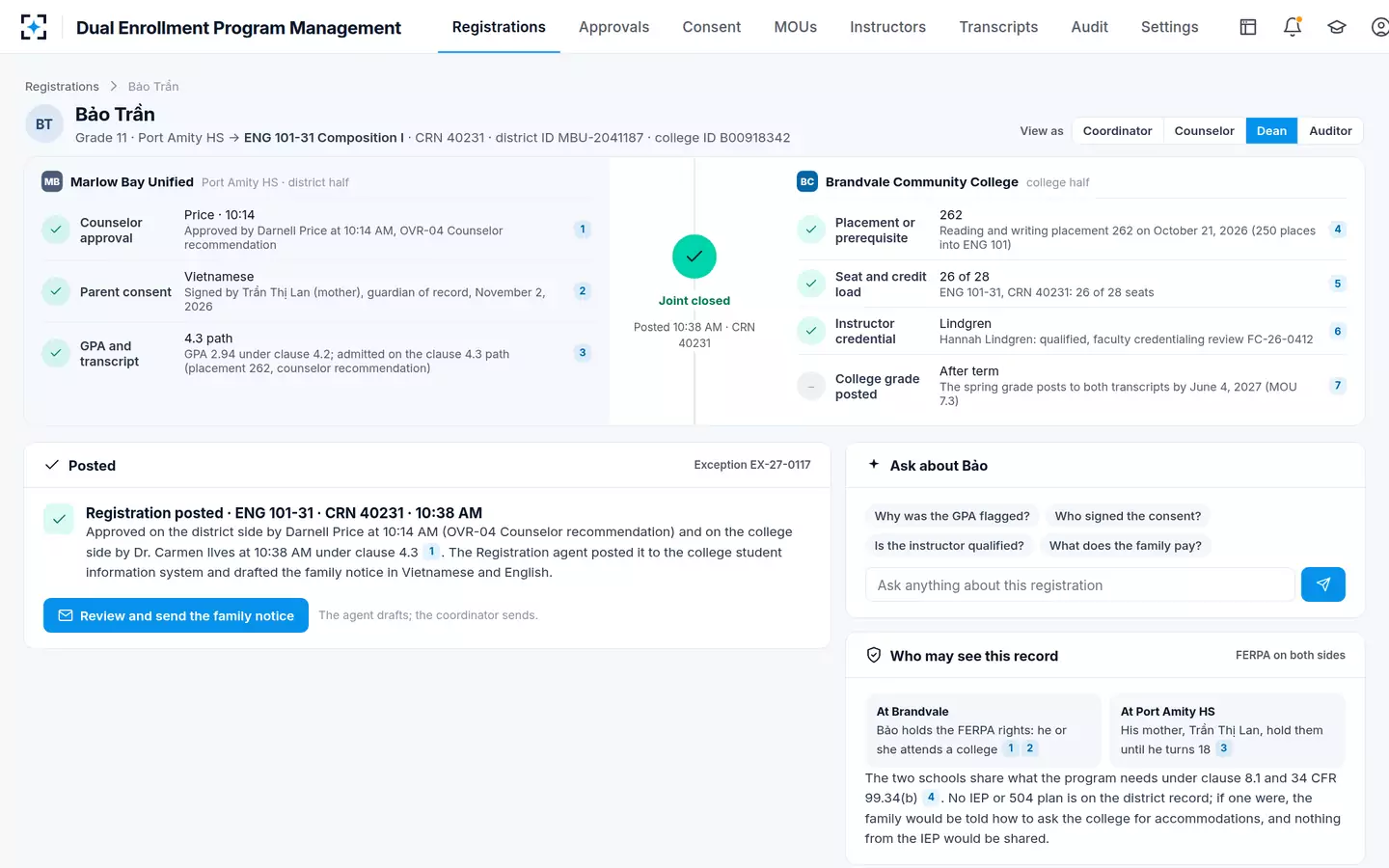Image resolution: width=1389 pixels, height=868 pixels.
Task: Click the check icon beside Registration posted
Action: coord(59,519)
